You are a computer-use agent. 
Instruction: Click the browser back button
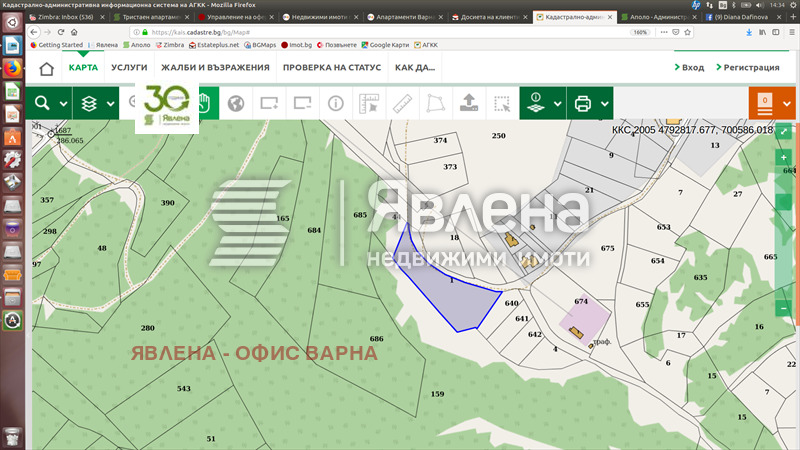click(34, 32)
